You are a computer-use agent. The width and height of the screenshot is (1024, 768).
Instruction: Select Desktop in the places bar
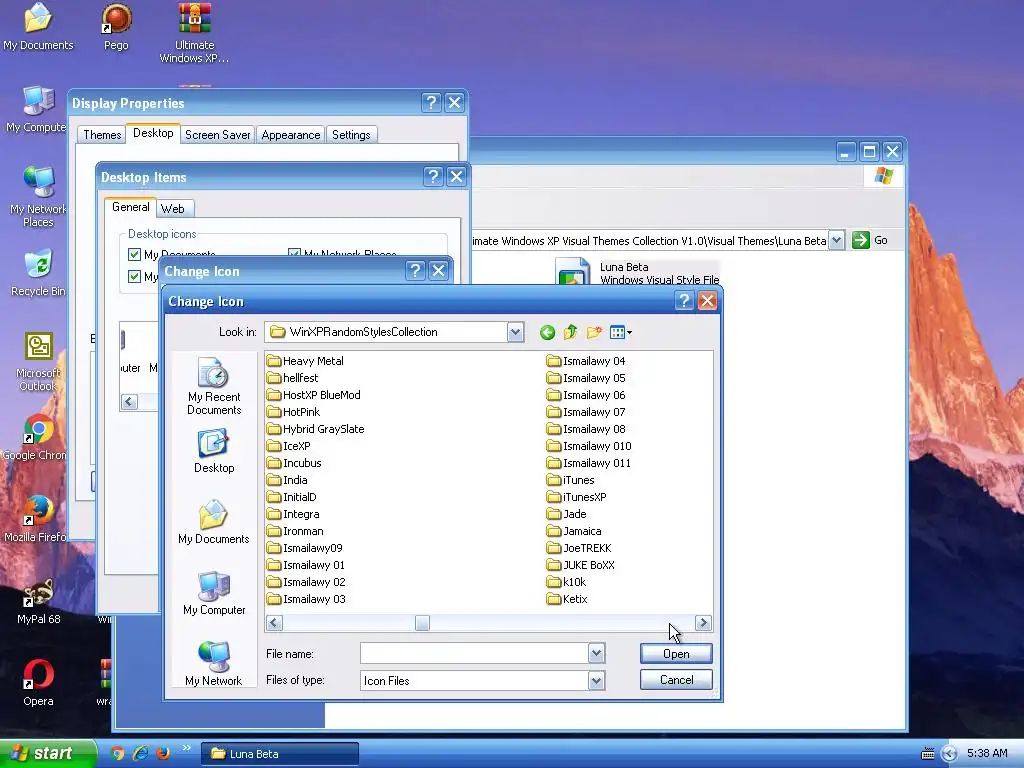coord(214,451)
